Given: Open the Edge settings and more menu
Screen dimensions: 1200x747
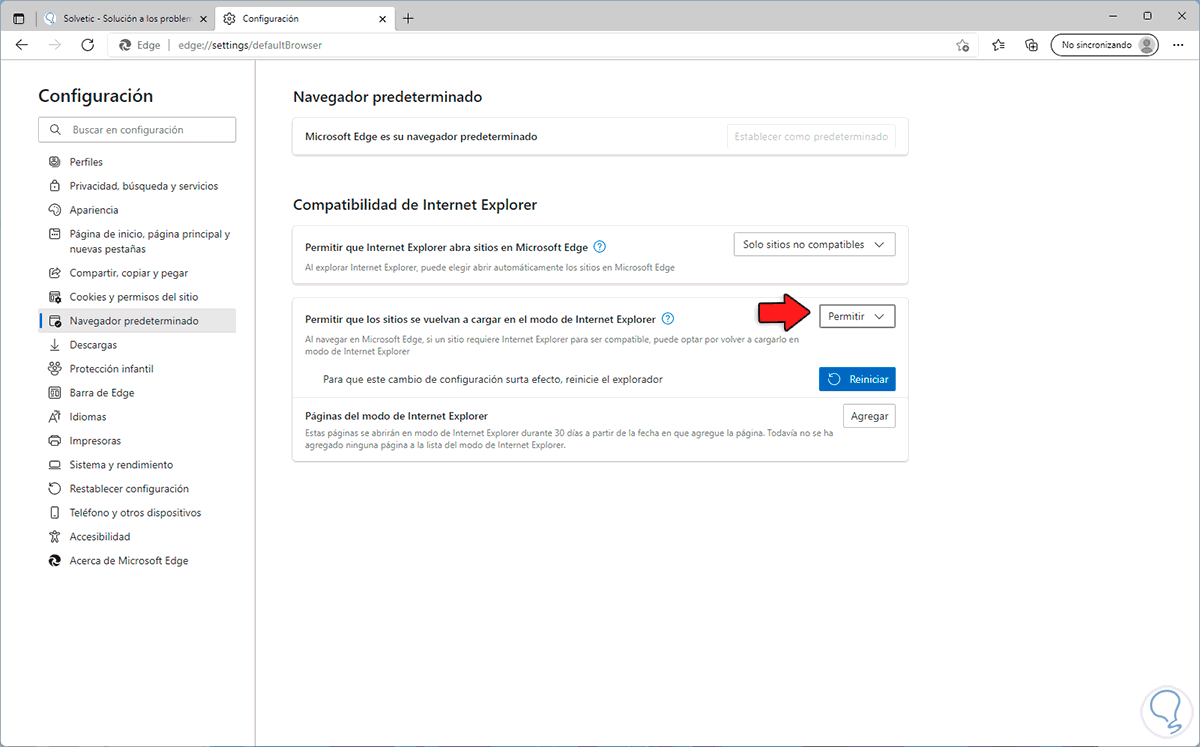Looking at the screenshot, I should [x=1178, y=45].
